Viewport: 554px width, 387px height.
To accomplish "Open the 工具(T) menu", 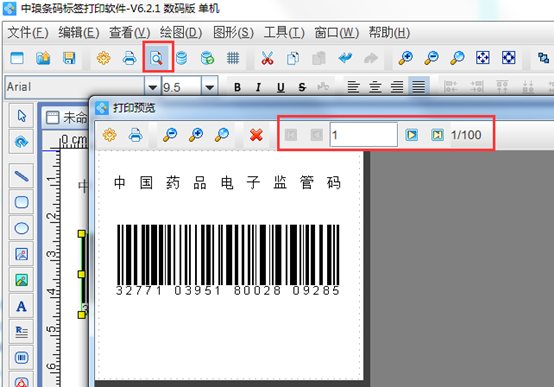I will click(x=284, y=33).
